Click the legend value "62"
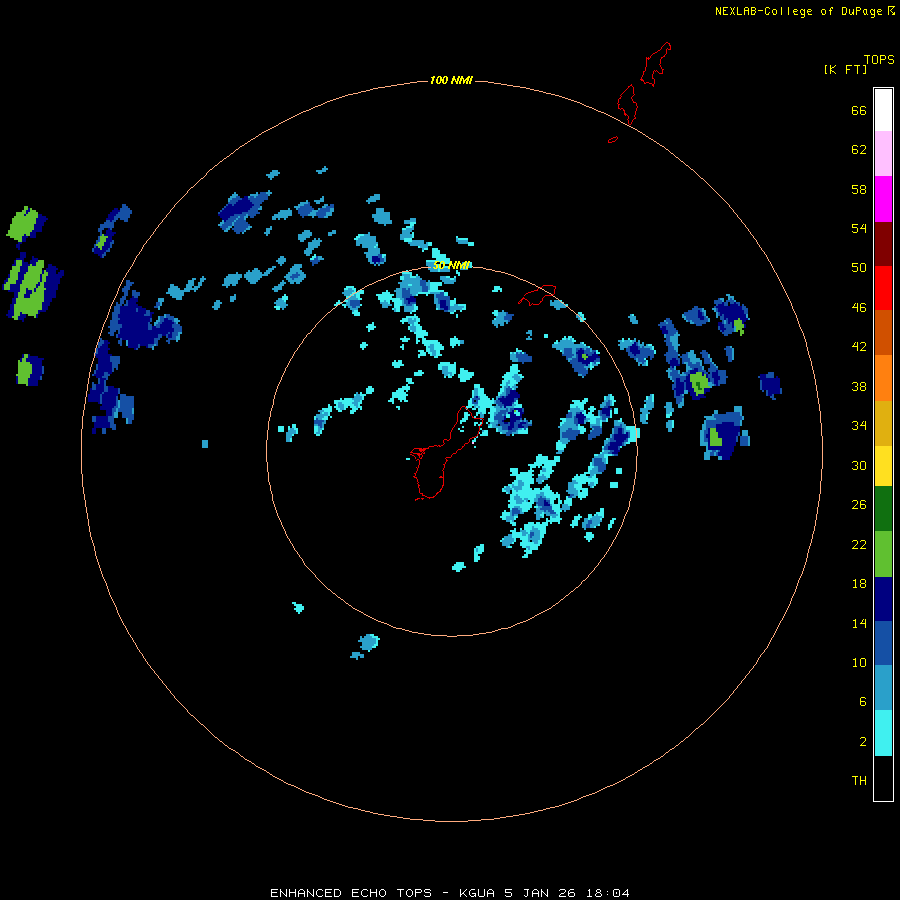Image resolution: width=900 pixels, height=900 pixels. 859,150
